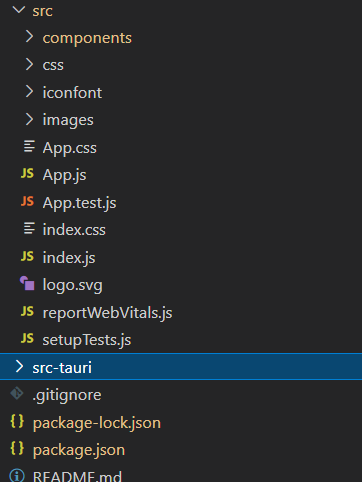
Task: Collapse the src folder chevron
Action: 19,10
